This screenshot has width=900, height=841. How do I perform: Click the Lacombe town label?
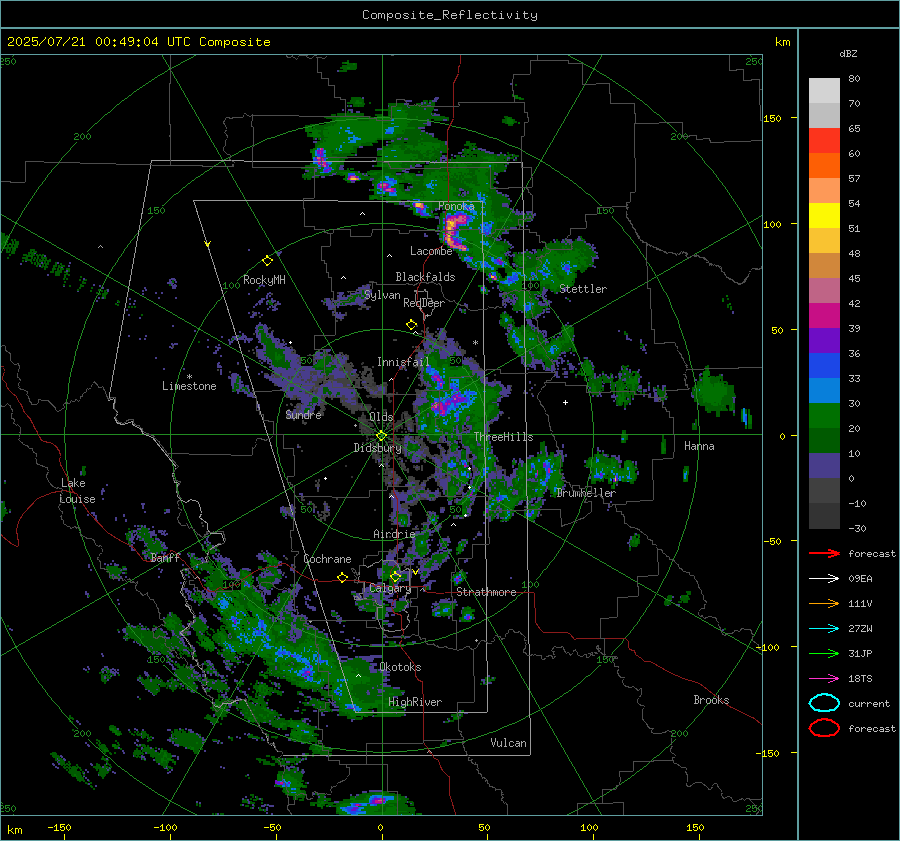[x=431, y=251]
